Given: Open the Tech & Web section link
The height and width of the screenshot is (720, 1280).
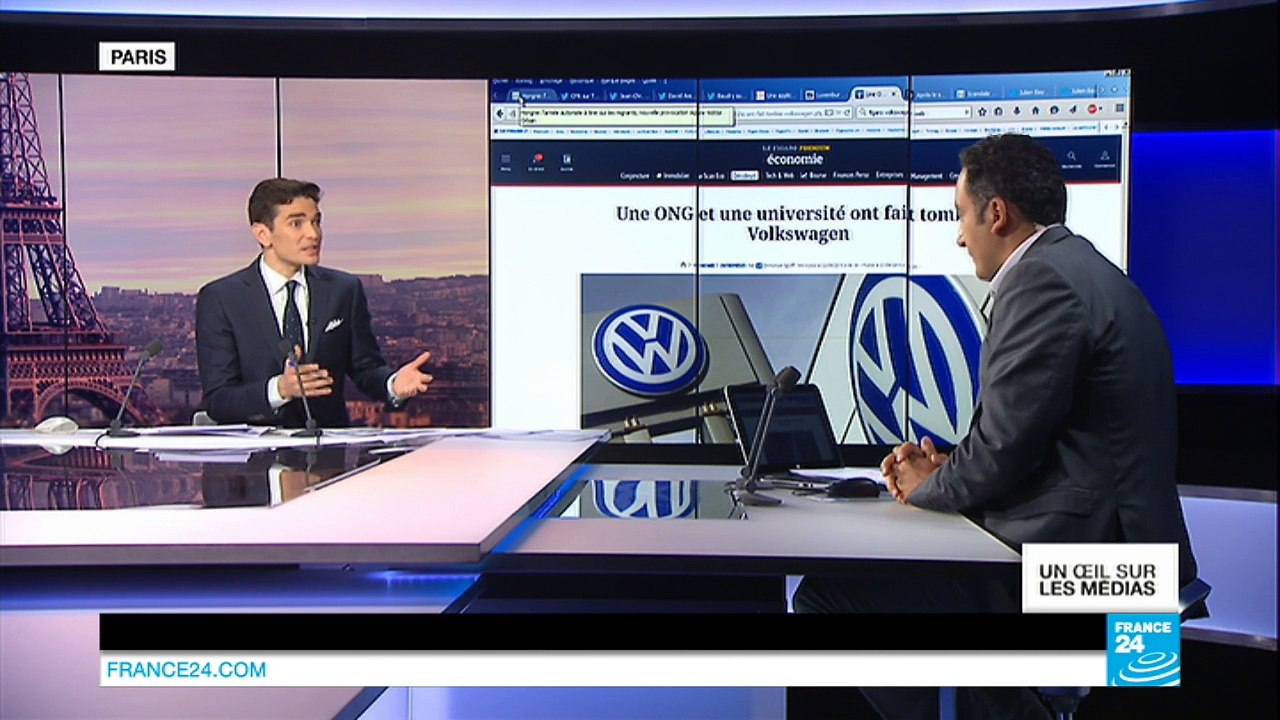Looking at the screenshot, I should [779, 175].
